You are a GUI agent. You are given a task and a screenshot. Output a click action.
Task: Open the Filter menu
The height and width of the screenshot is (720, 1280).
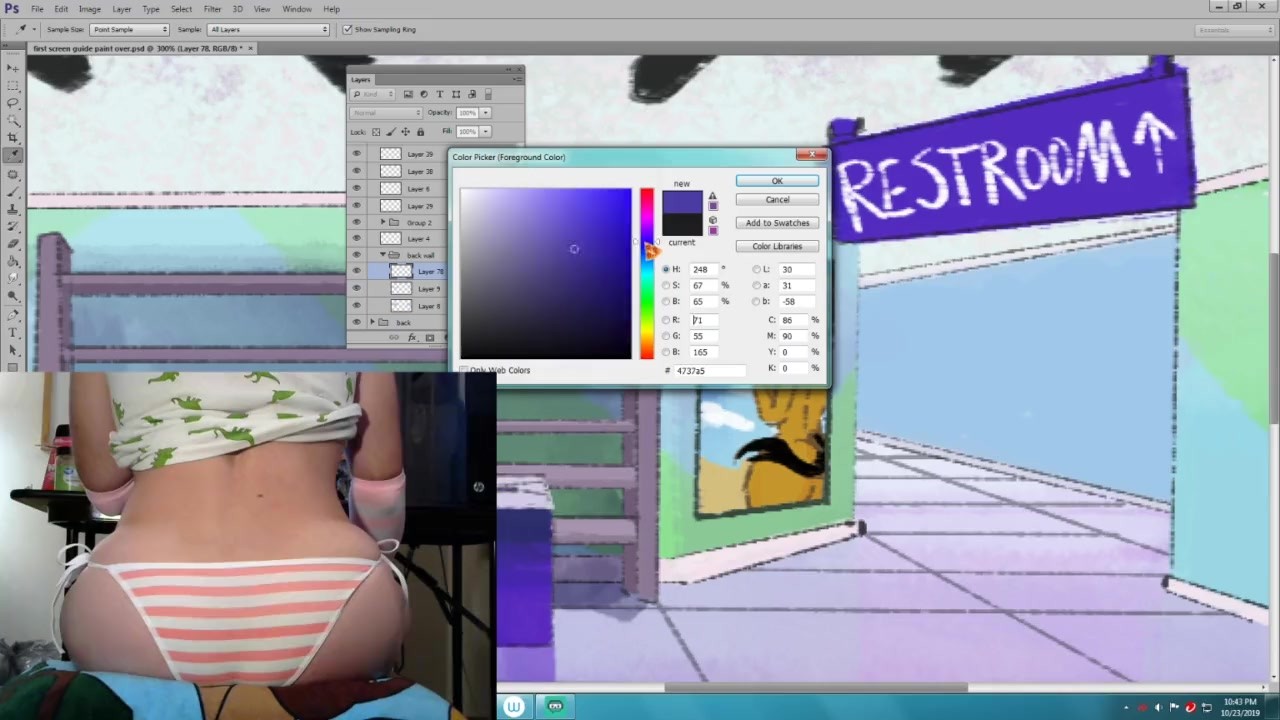point(212,9)
